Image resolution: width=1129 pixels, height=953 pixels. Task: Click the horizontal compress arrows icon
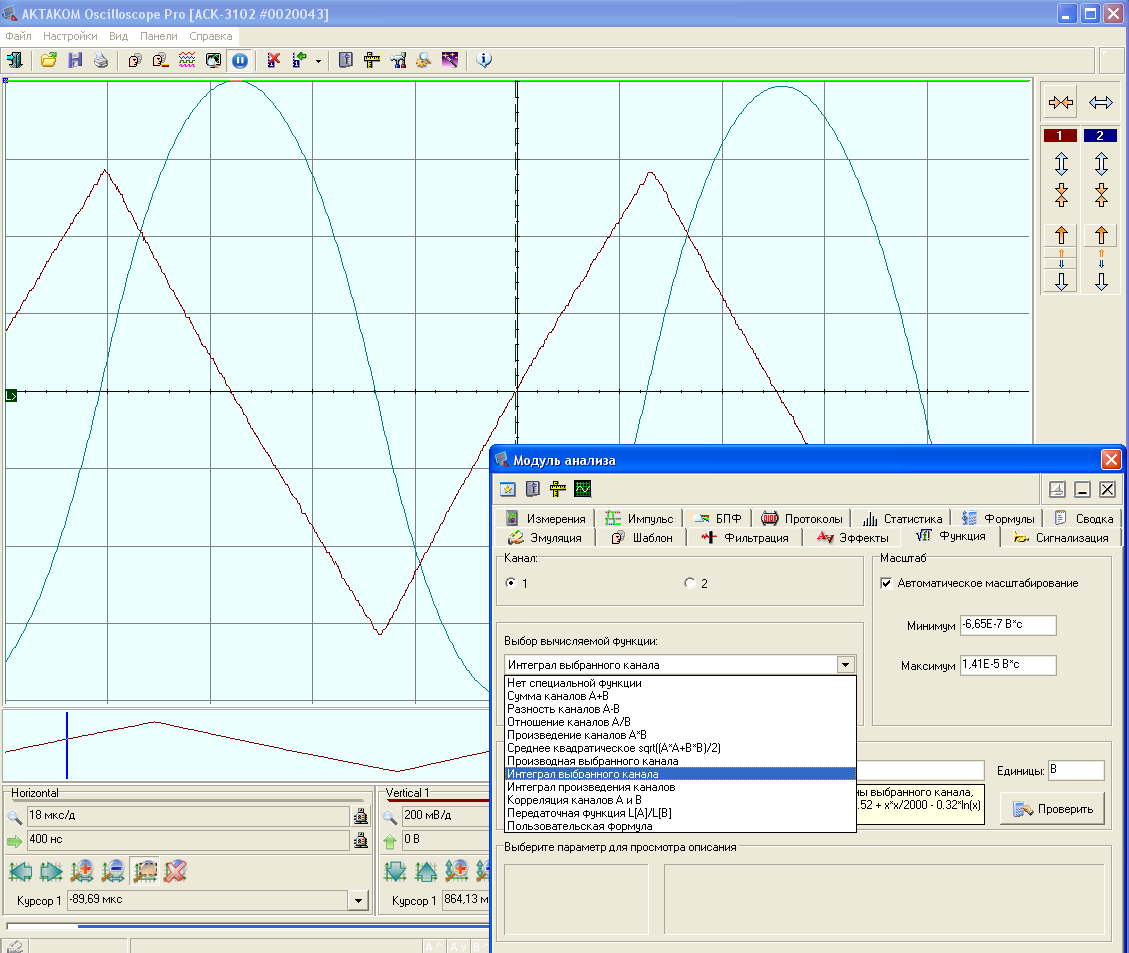coord(1061,102)
